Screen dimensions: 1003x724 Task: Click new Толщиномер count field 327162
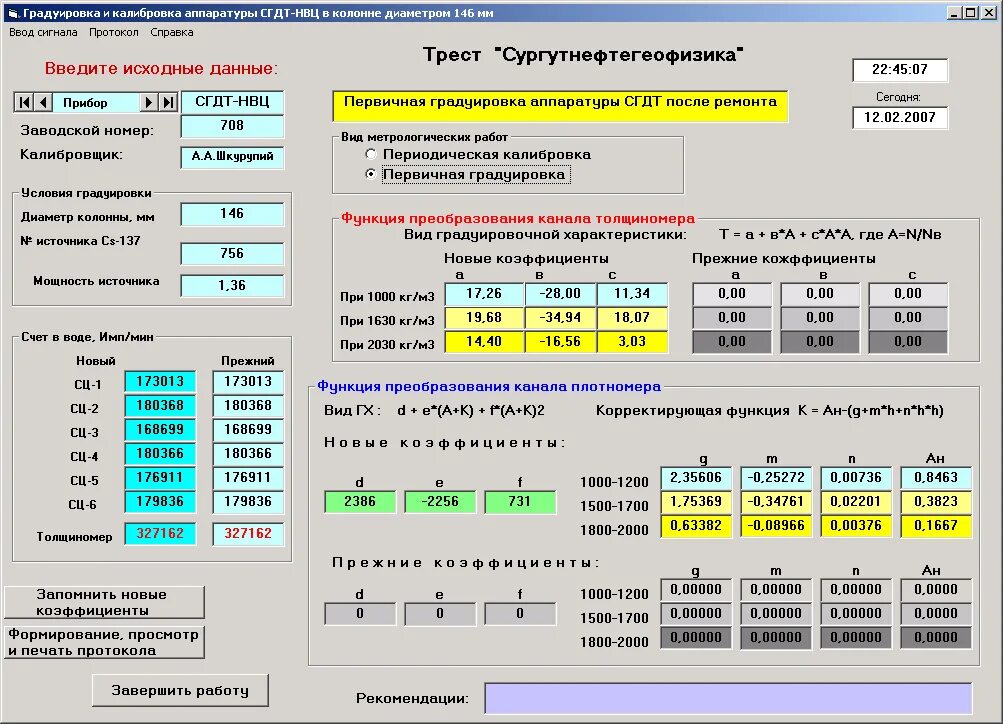(x=160, y=534)
